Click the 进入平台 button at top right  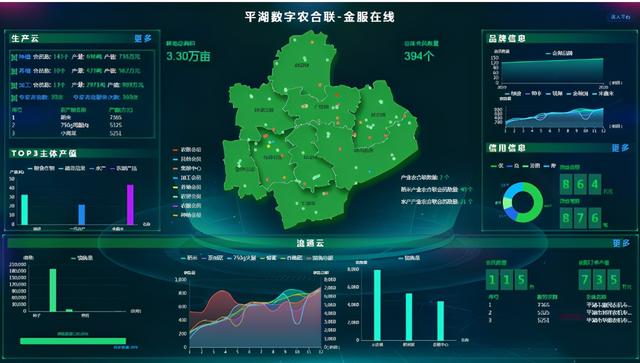coord(620,17)
